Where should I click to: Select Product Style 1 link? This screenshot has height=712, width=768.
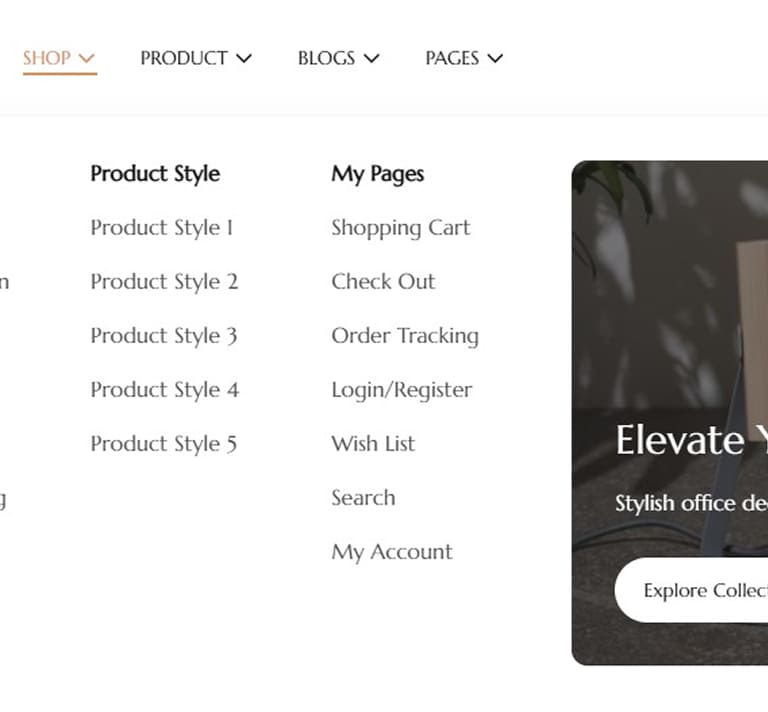(162, 228)
